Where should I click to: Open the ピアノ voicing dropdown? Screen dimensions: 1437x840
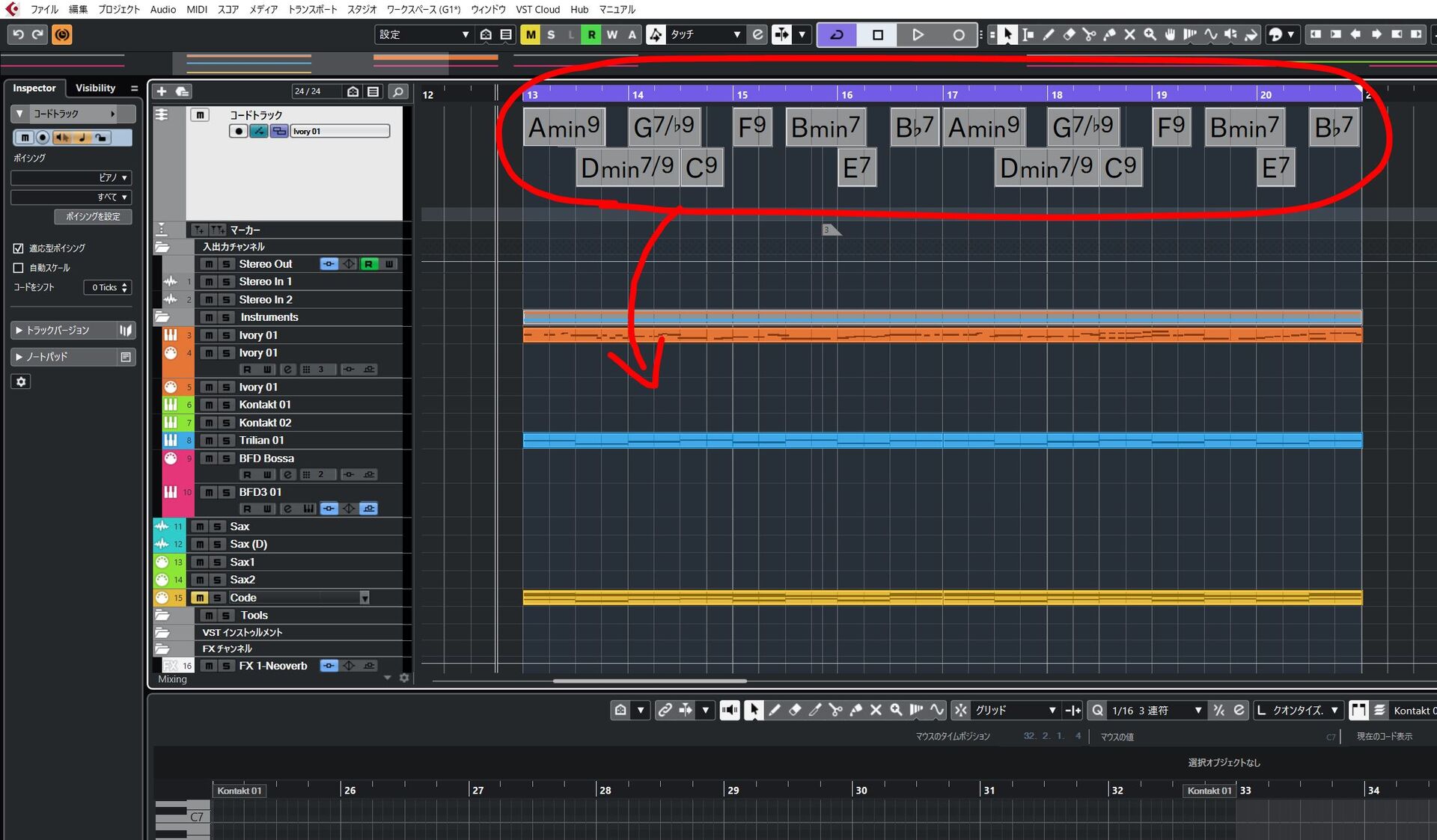(71, 178)
